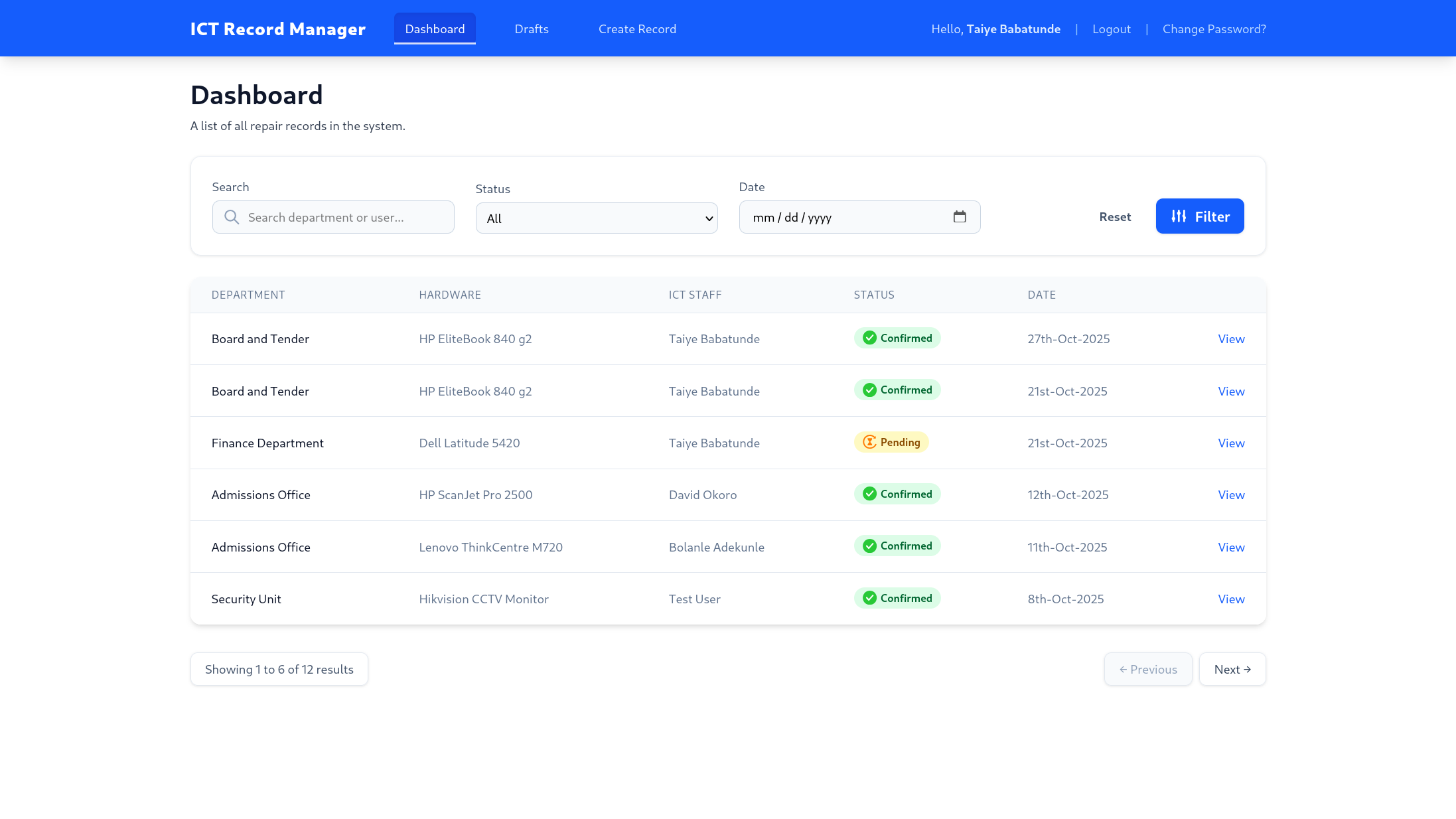1456x819 pixels.
Task: Click the date input field
Action: pyautogui.click(x=843, y=217)
